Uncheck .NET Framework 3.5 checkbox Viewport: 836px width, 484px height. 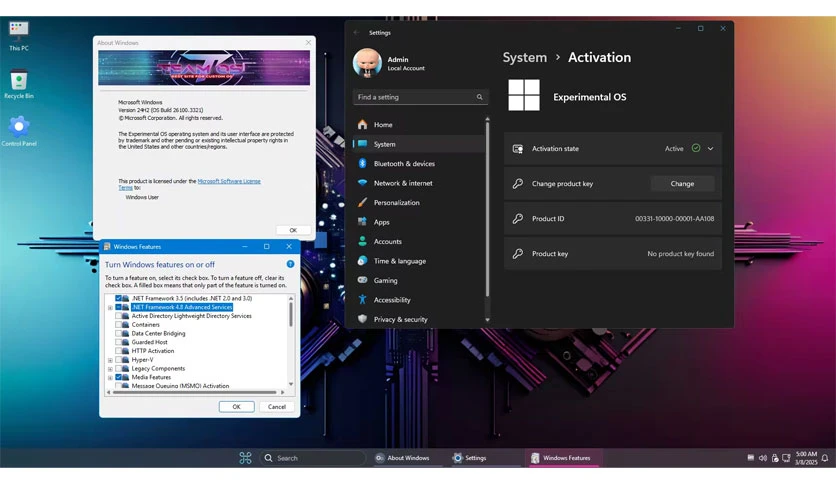pyautogui.click(x=118, y=298)
